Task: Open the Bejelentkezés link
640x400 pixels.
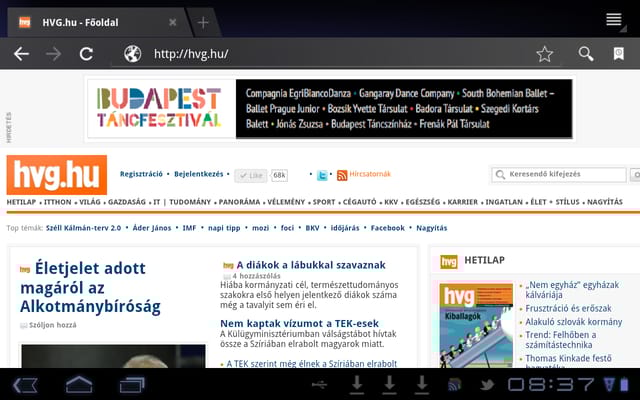Action: 199,174
